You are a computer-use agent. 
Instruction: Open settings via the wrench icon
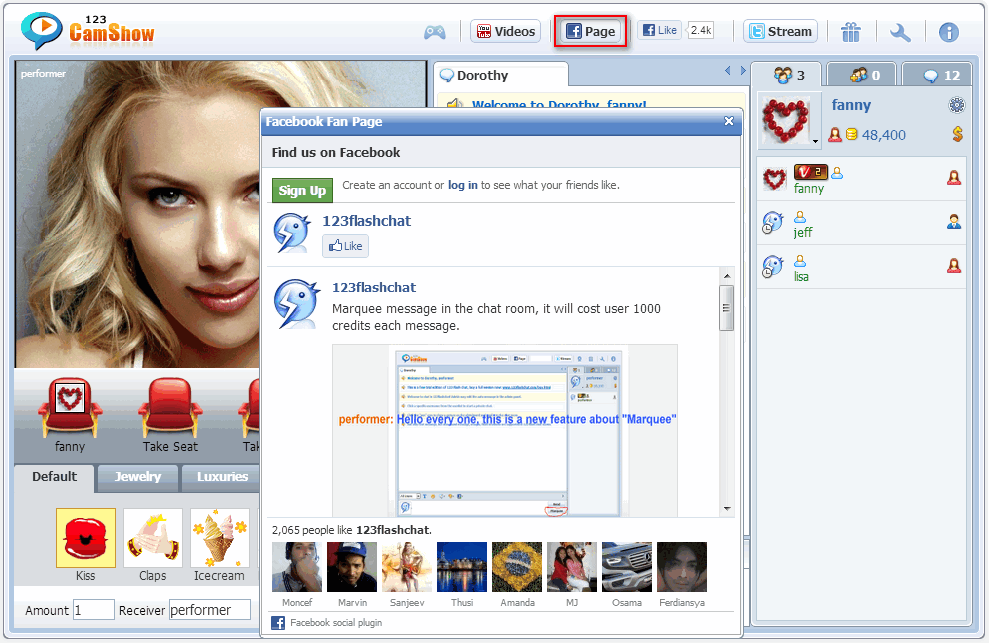900,32
